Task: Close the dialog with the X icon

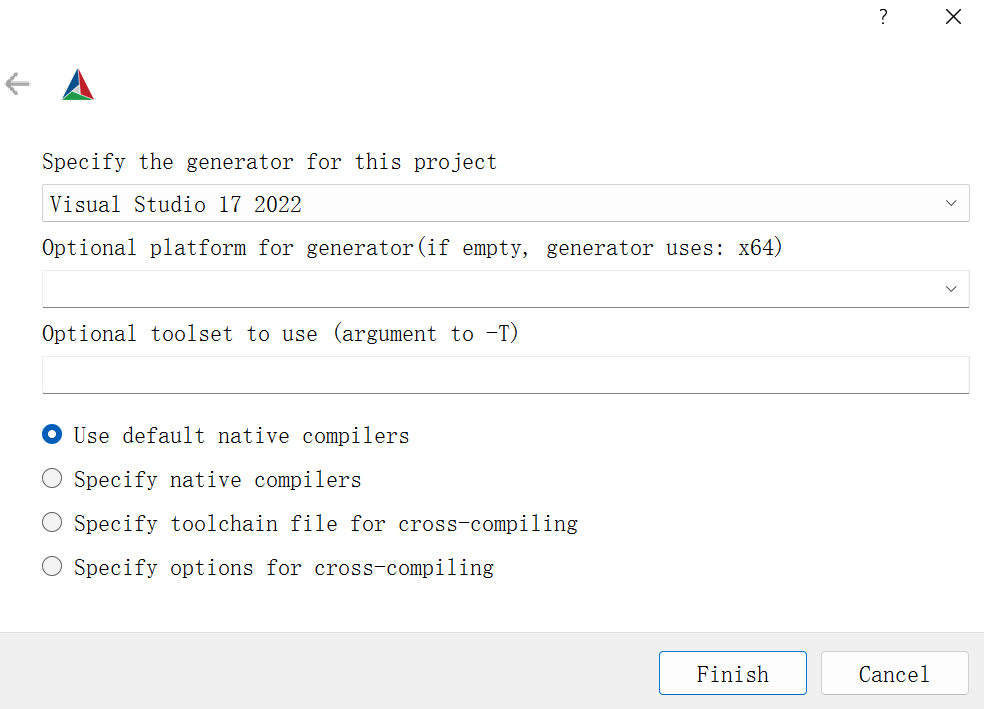Action: (953, 17)
